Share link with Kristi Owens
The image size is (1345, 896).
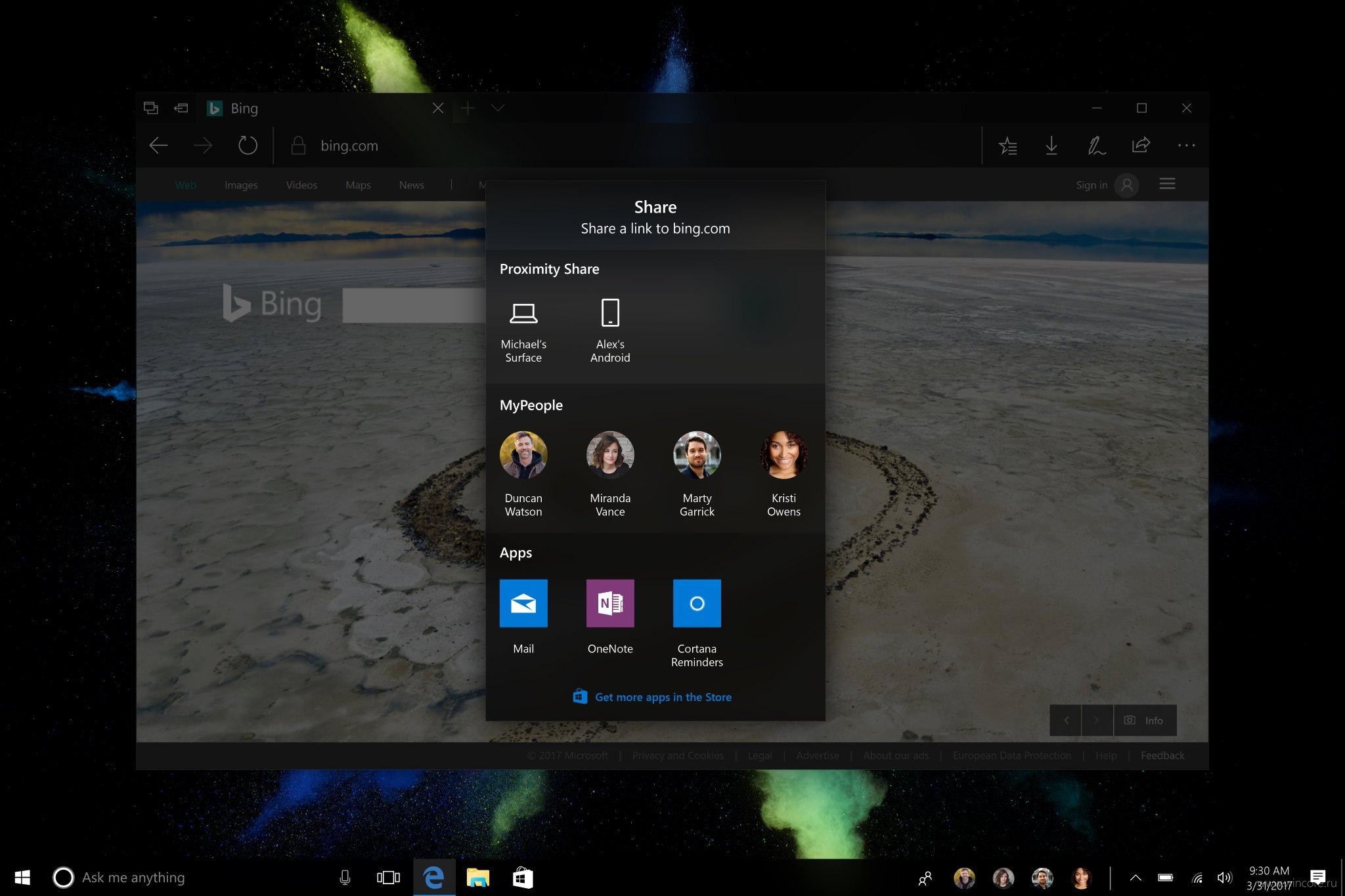pyautogui.click(x=783, y=474)
